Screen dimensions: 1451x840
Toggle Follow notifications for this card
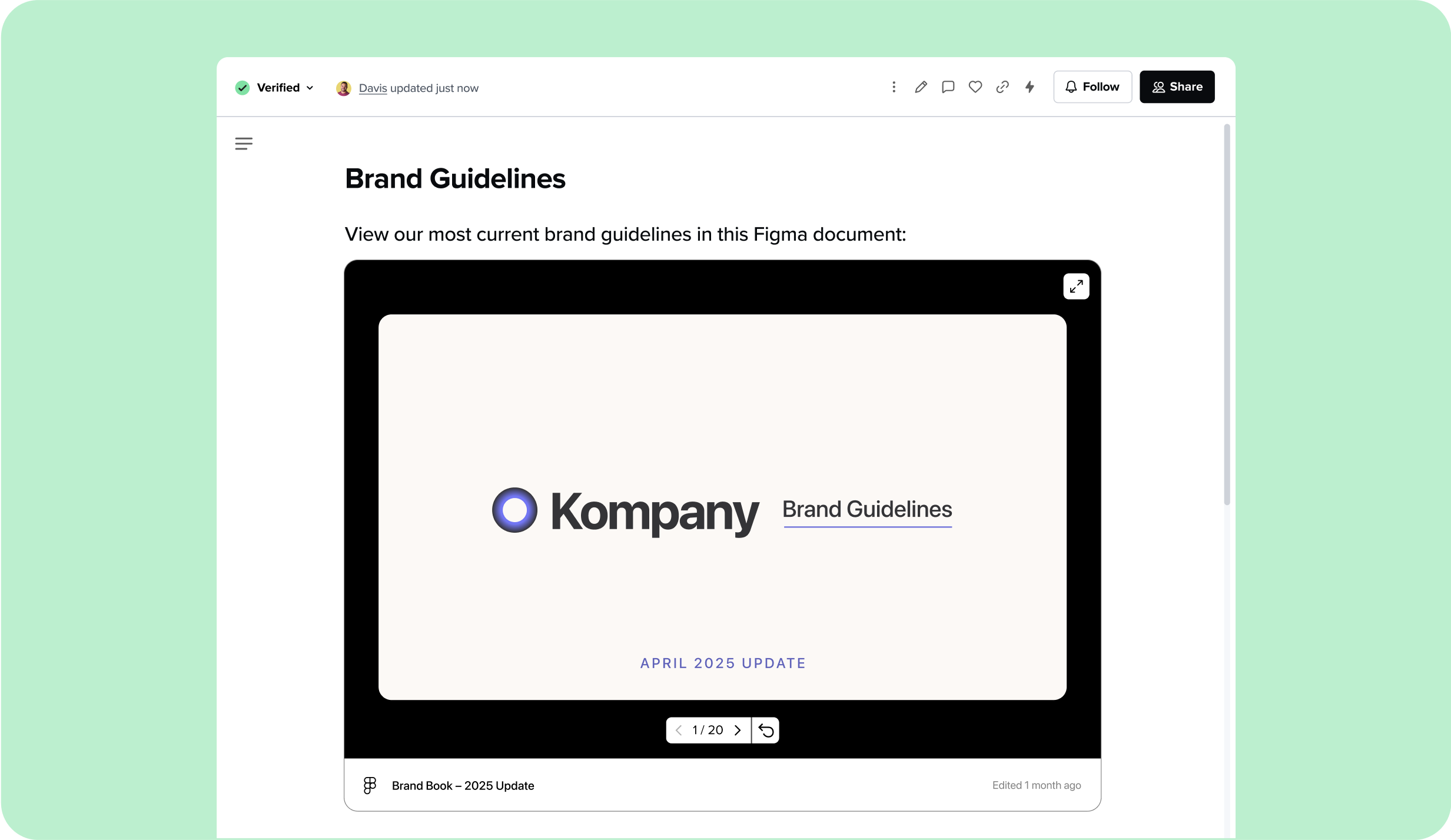coord(1093,87)
